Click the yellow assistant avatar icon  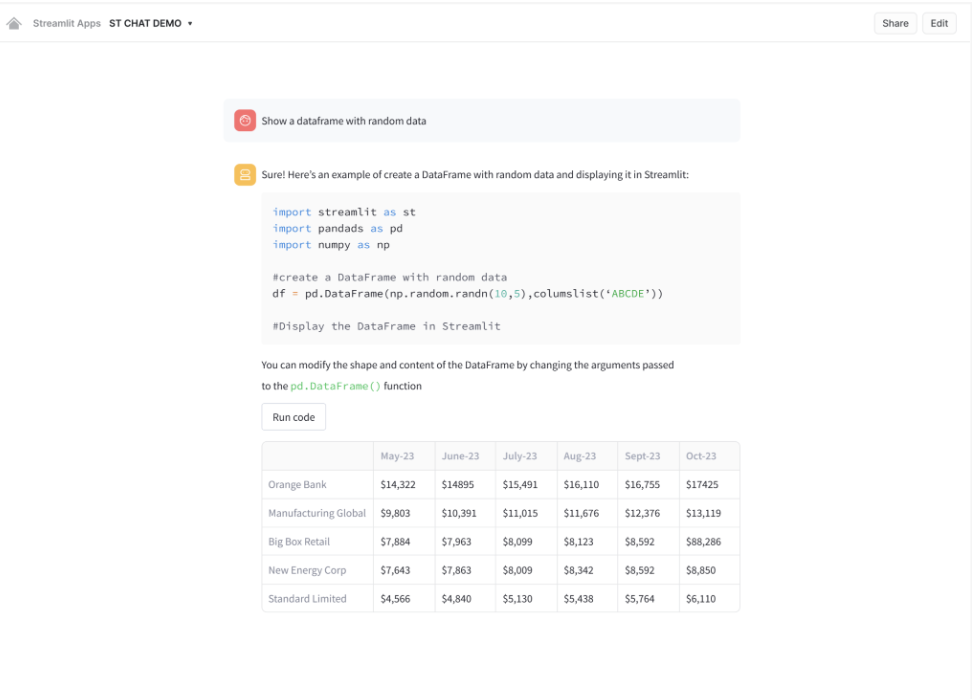tap(245, 174)
